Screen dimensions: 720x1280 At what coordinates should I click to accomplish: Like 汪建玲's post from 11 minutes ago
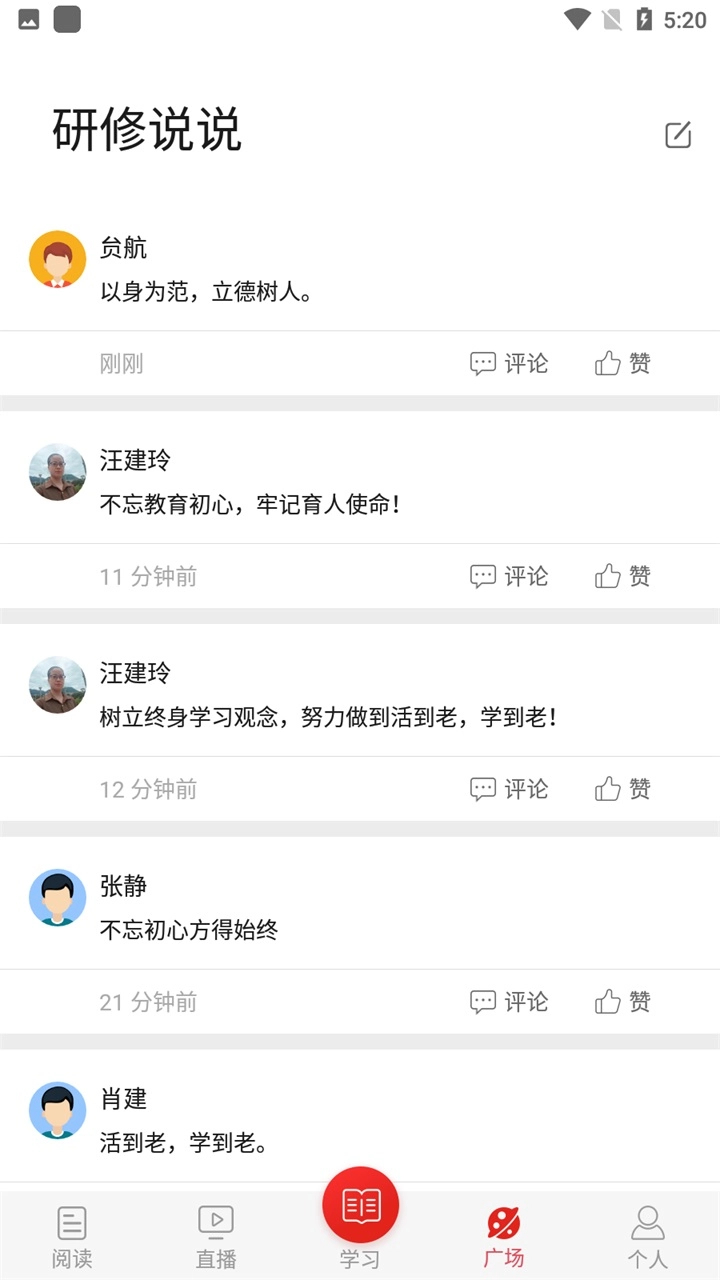(622, 576)
